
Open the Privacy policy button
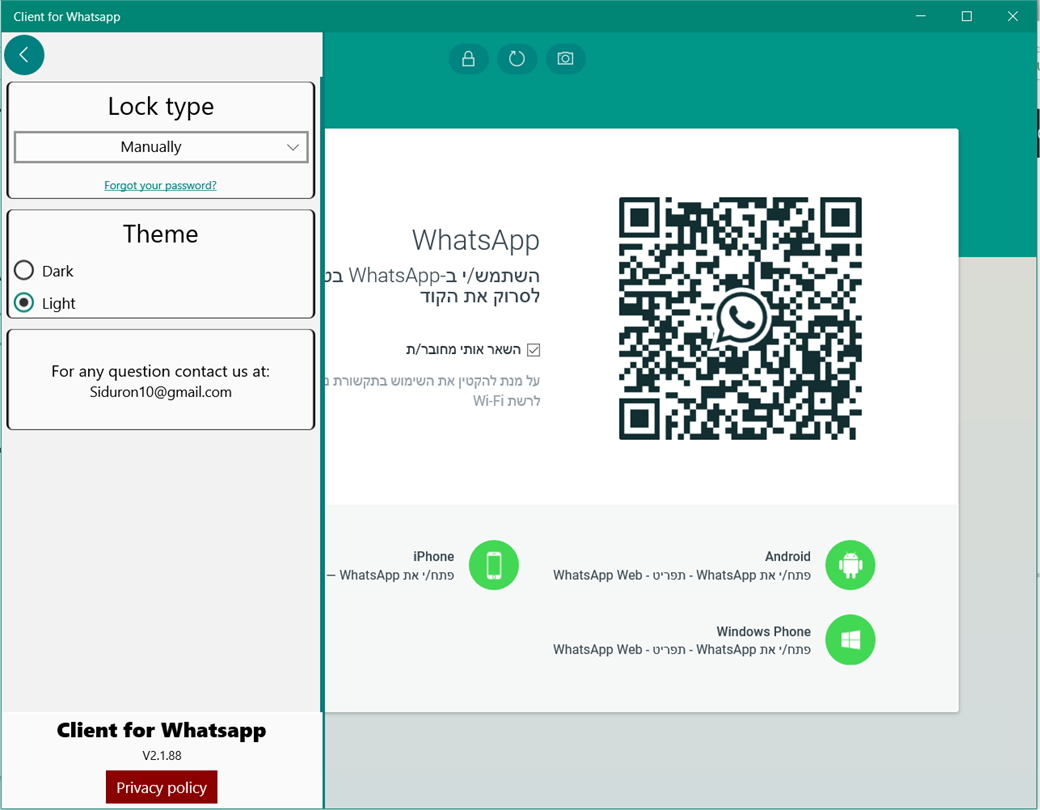point(161,787)
